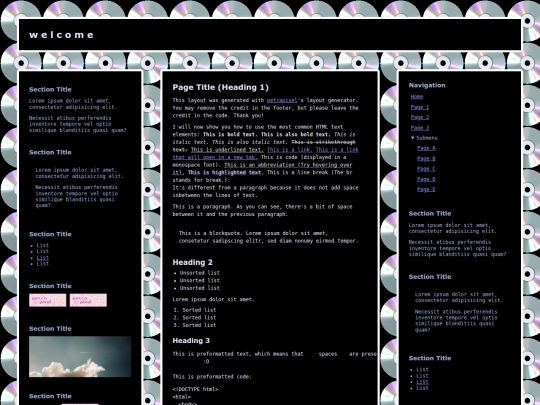Click the 'Heading 2' heading
Viewport: 540px width, 405px height.
193,262
